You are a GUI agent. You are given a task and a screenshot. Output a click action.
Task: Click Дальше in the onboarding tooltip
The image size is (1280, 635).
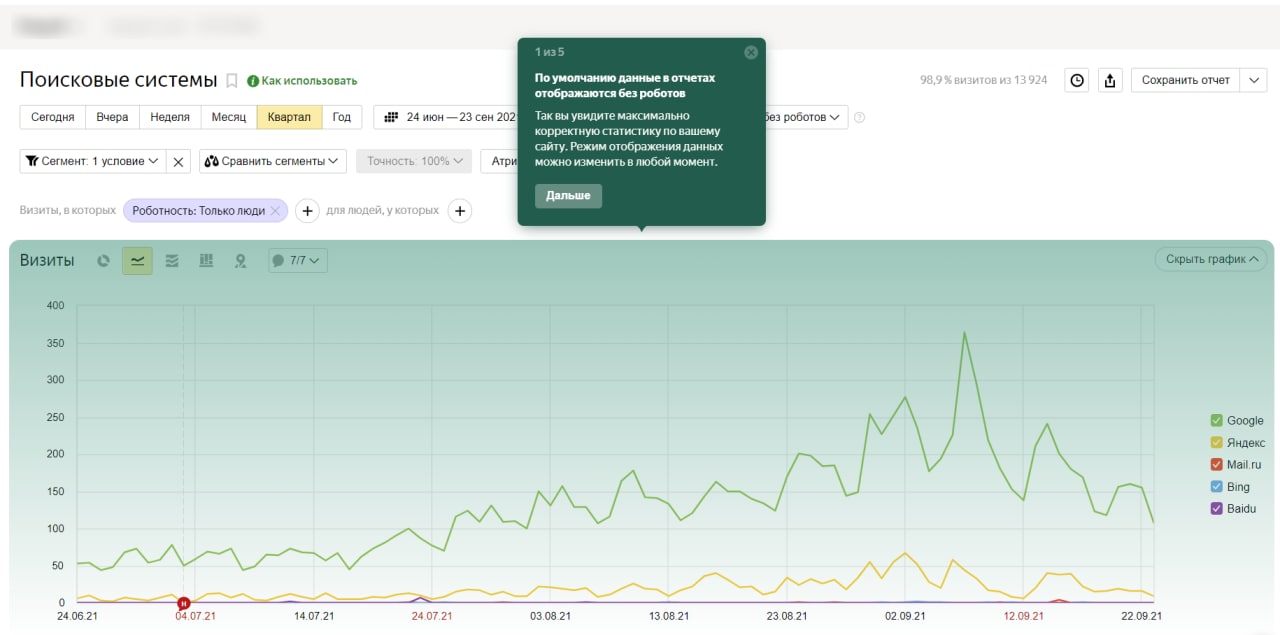[568, 196]
